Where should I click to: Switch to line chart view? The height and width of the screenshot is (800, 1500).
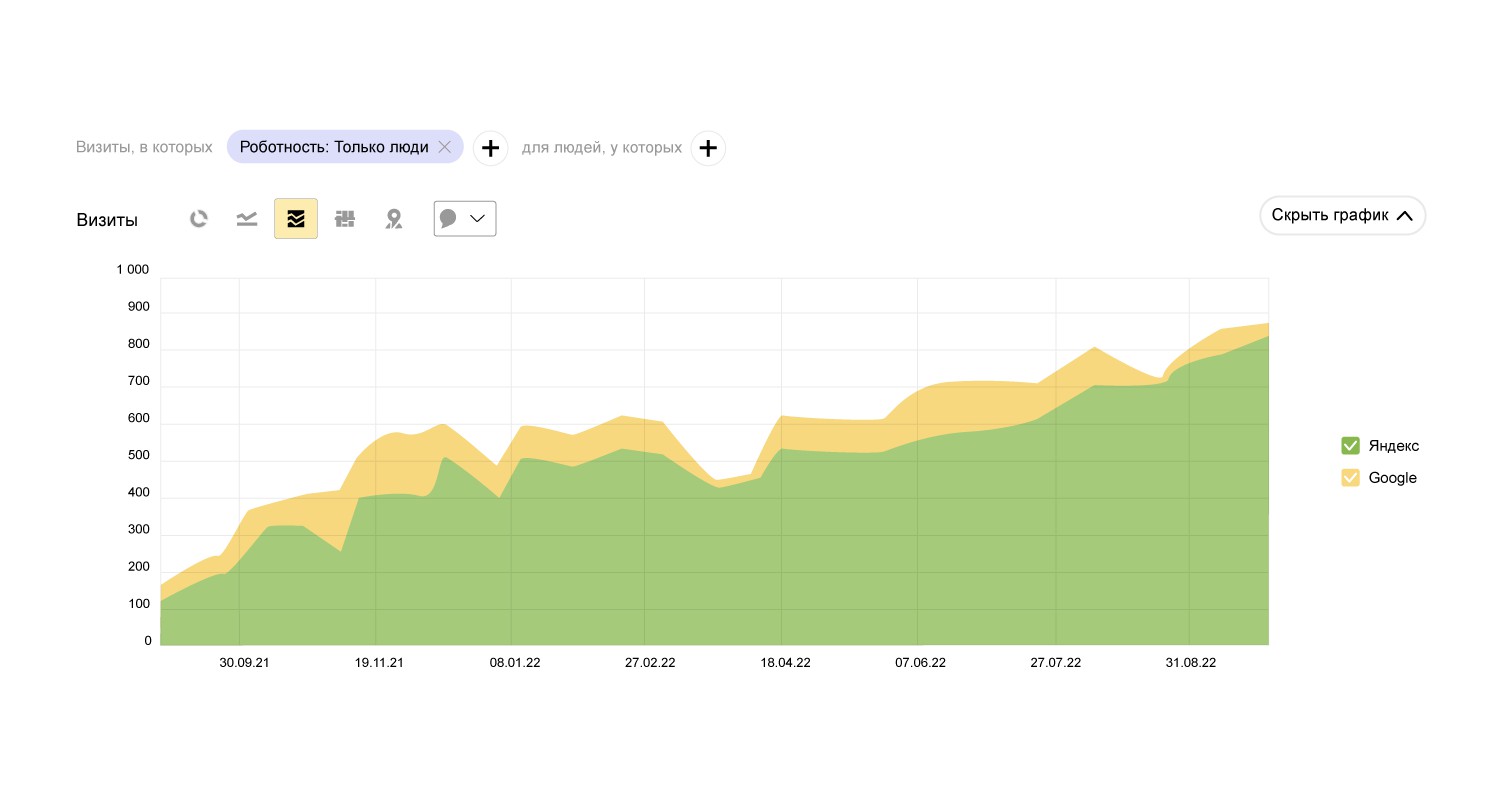click(x=247, y=219)
